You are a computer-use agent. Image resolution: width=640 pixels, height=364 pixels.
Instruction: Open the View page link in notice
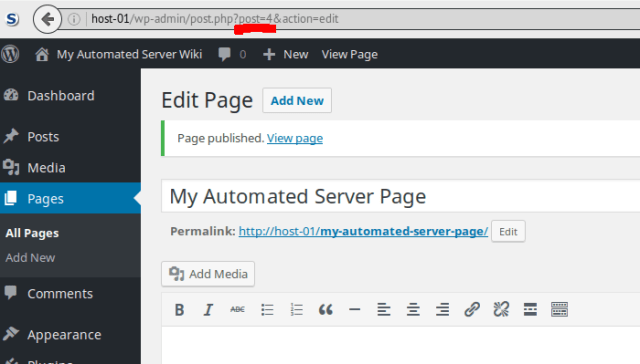click(295, 138)
